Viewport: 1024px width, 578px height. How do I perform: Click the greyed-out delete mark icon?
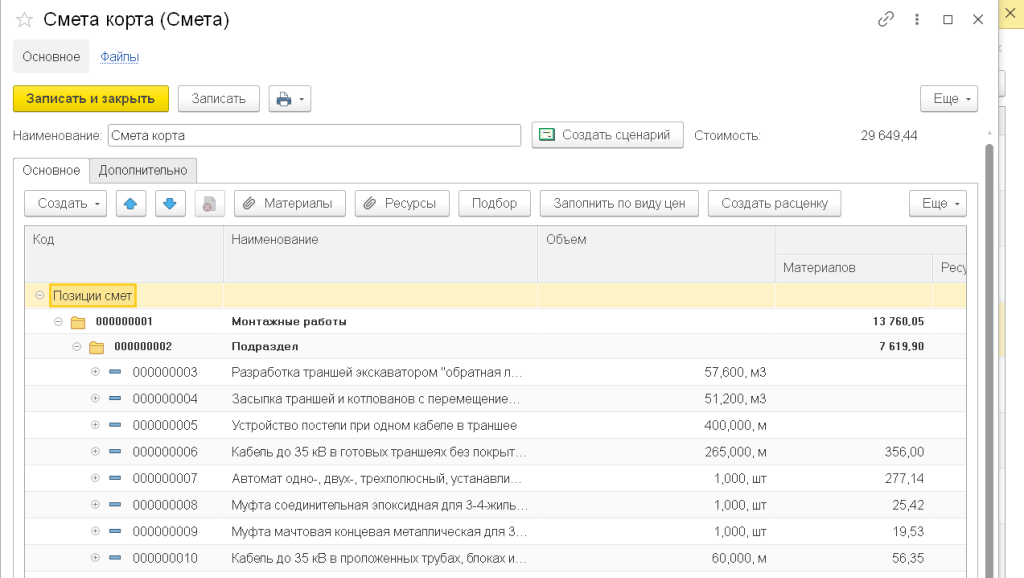[x=209, y=203]
